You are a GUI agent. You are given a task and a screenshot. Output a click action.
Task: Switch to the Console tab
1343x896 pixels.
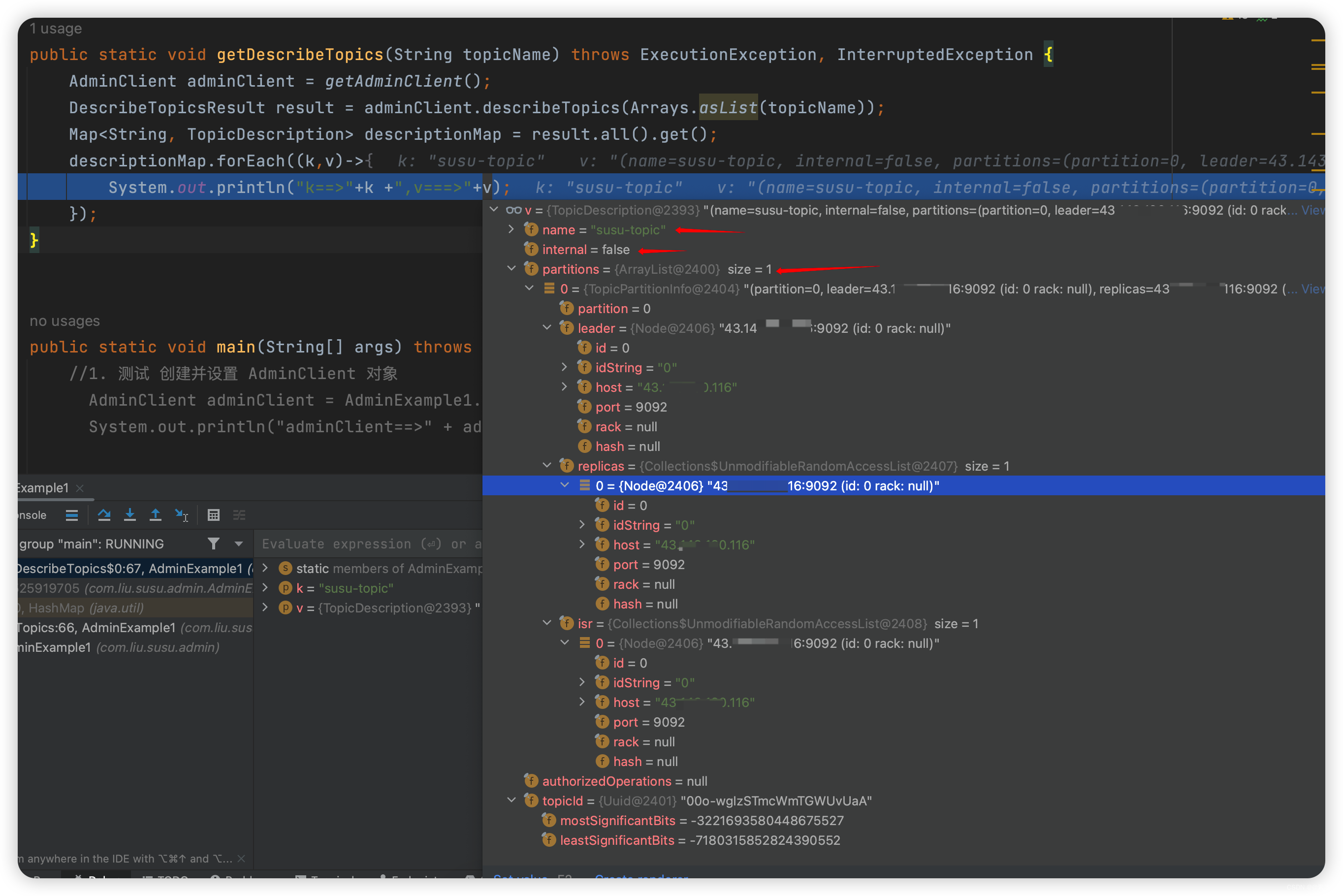click(32, 515)
